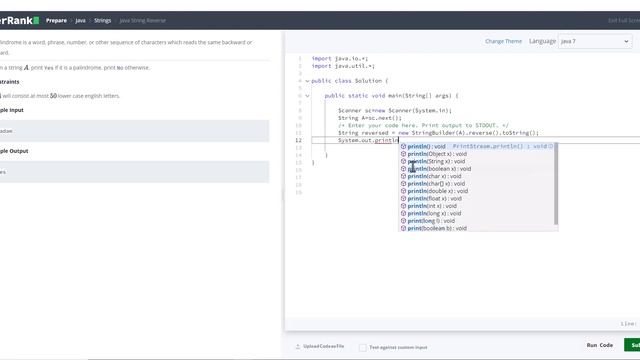This screenshot has height=360, width=640.
Task: Select println(char x) : void suggestion
Action: (476, 176)
